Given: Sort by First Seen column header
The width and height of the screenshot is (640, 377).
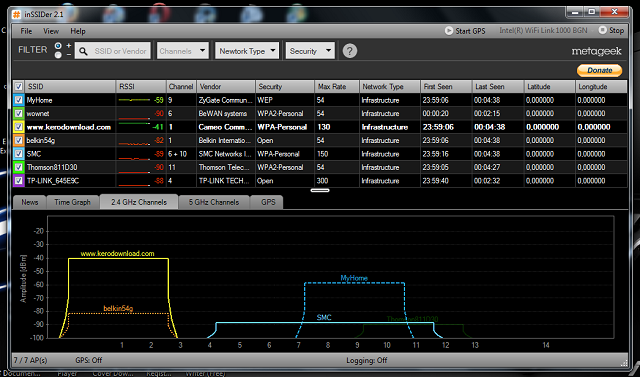Looking at the screenshot, I should point(446,86).
